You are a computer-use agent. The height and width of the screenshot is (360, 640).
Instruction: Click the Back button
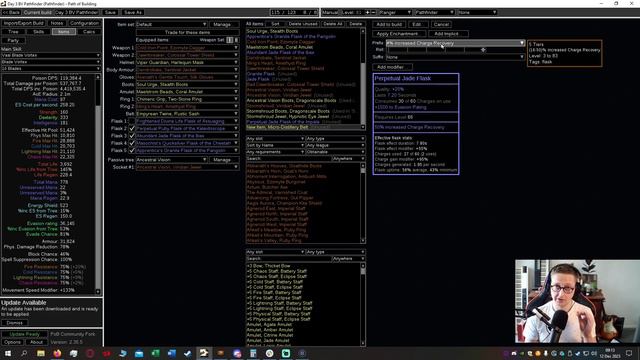point(11,12)
